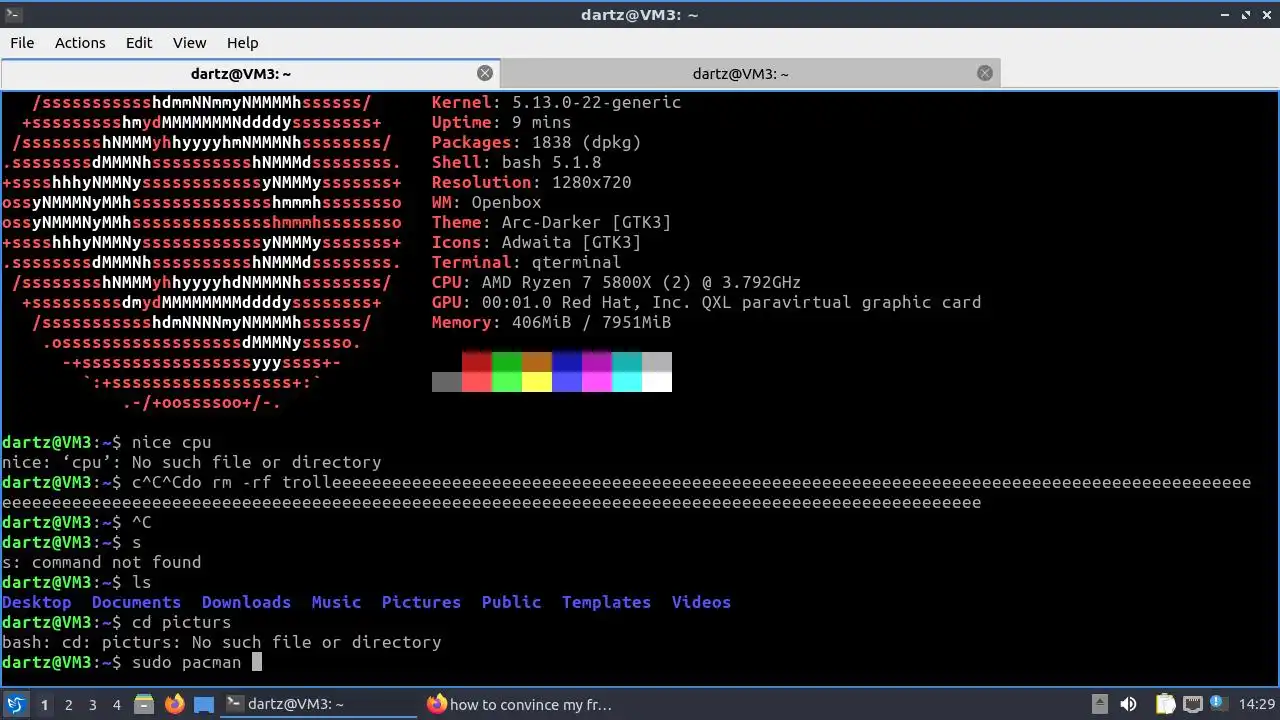Click the show desktop icon in panel
The width and height of the screenshot is (1280, 720).
204,704
